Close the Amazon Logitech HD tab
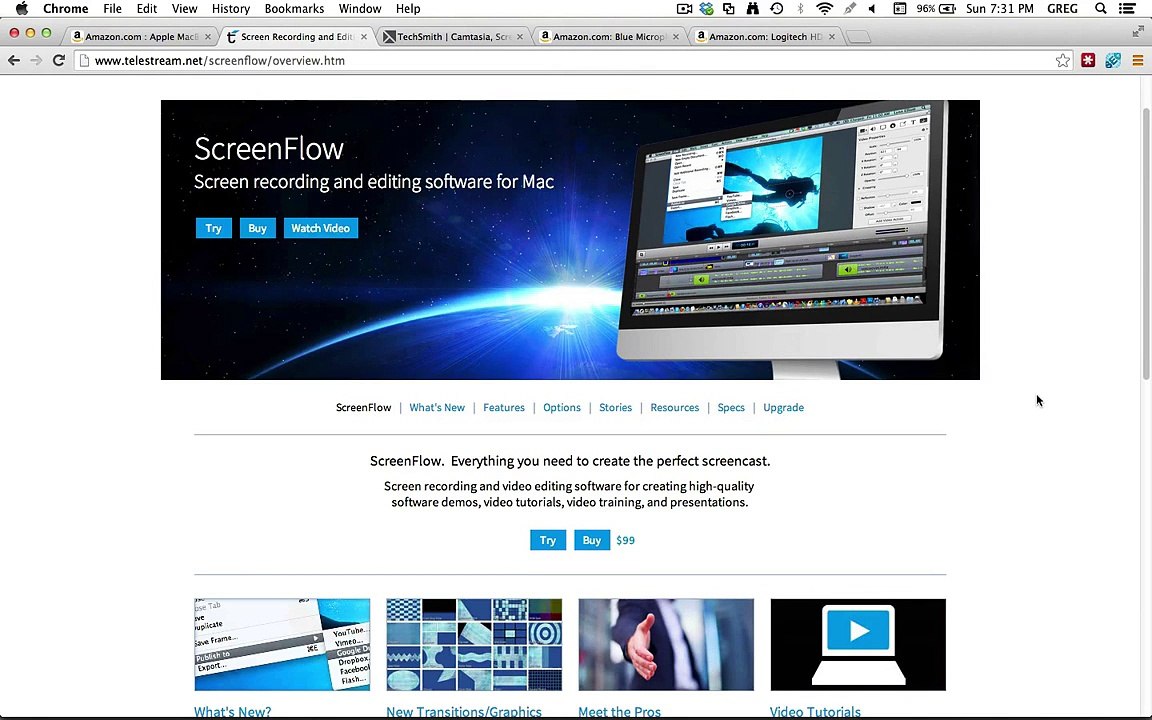This screenshot has width=1152, height=720. tap(832, 37)
